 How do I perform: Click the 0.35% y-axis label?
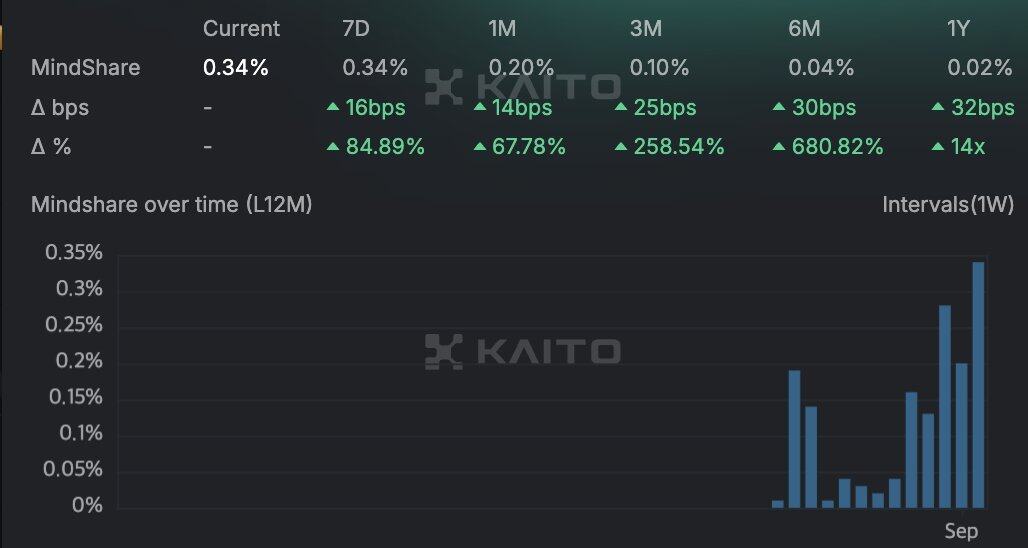[74, 252]
